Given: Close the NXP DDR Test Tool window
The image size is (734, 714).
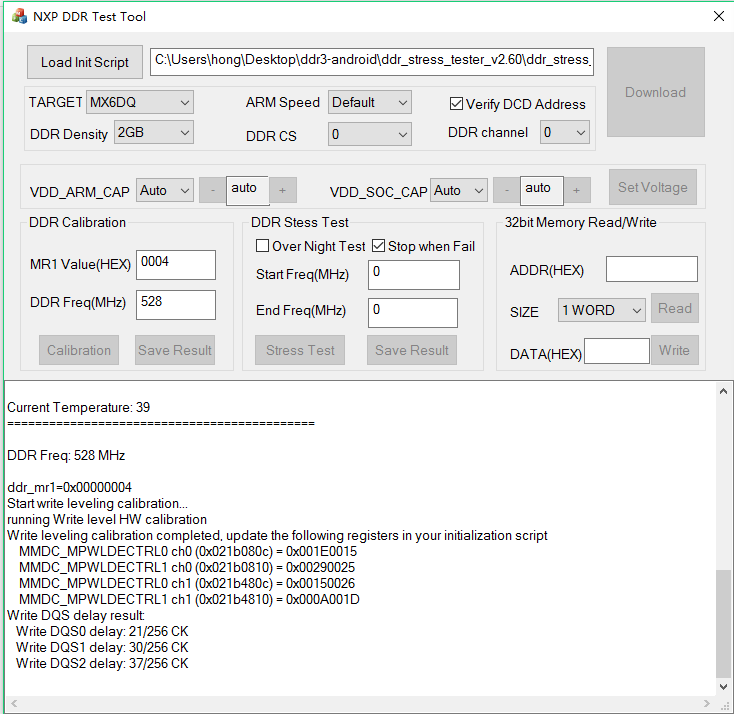Looking at the screenshot, I should (x=719, y=16).
